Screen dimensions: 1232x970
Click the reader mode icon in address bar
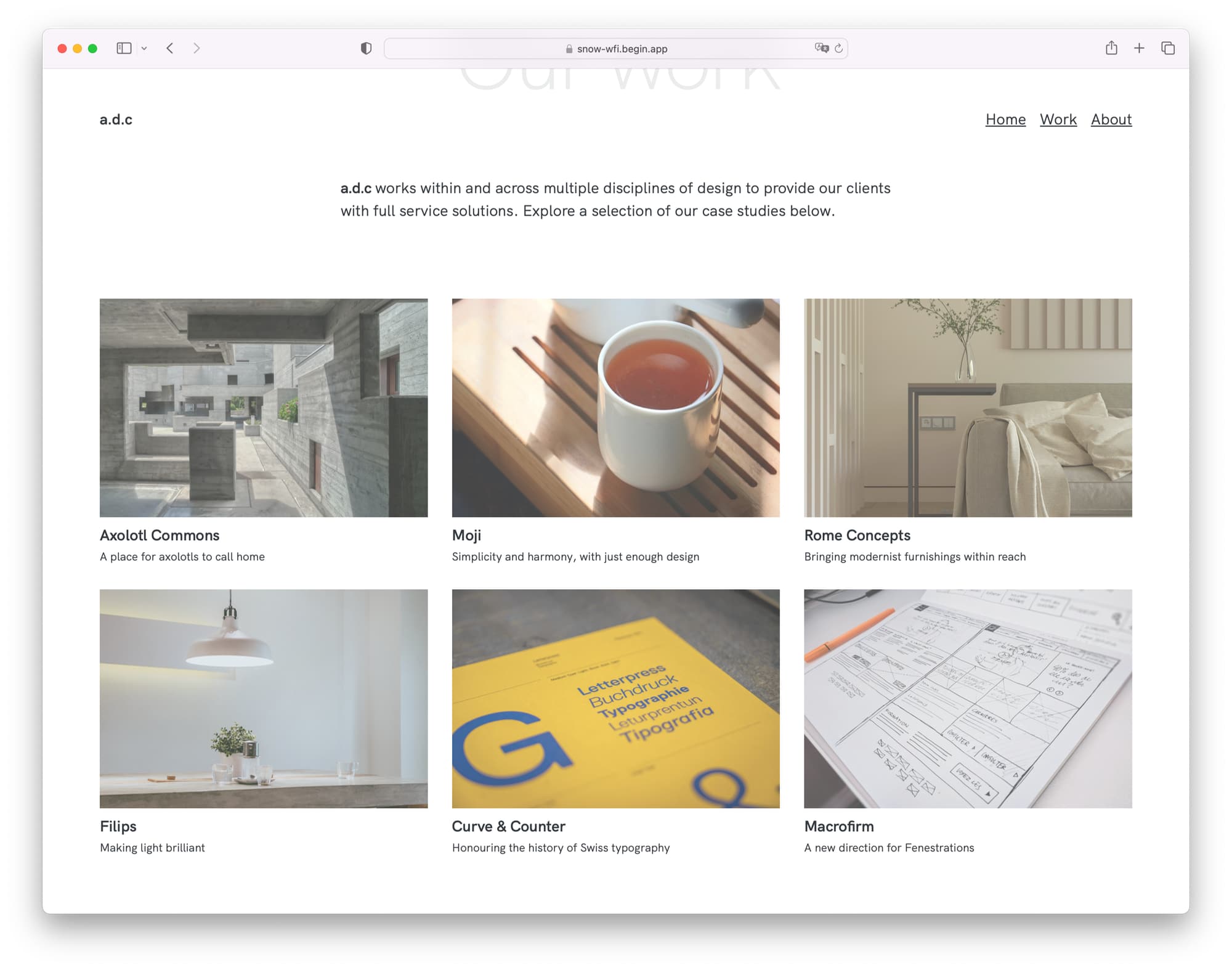coord(820,47)
